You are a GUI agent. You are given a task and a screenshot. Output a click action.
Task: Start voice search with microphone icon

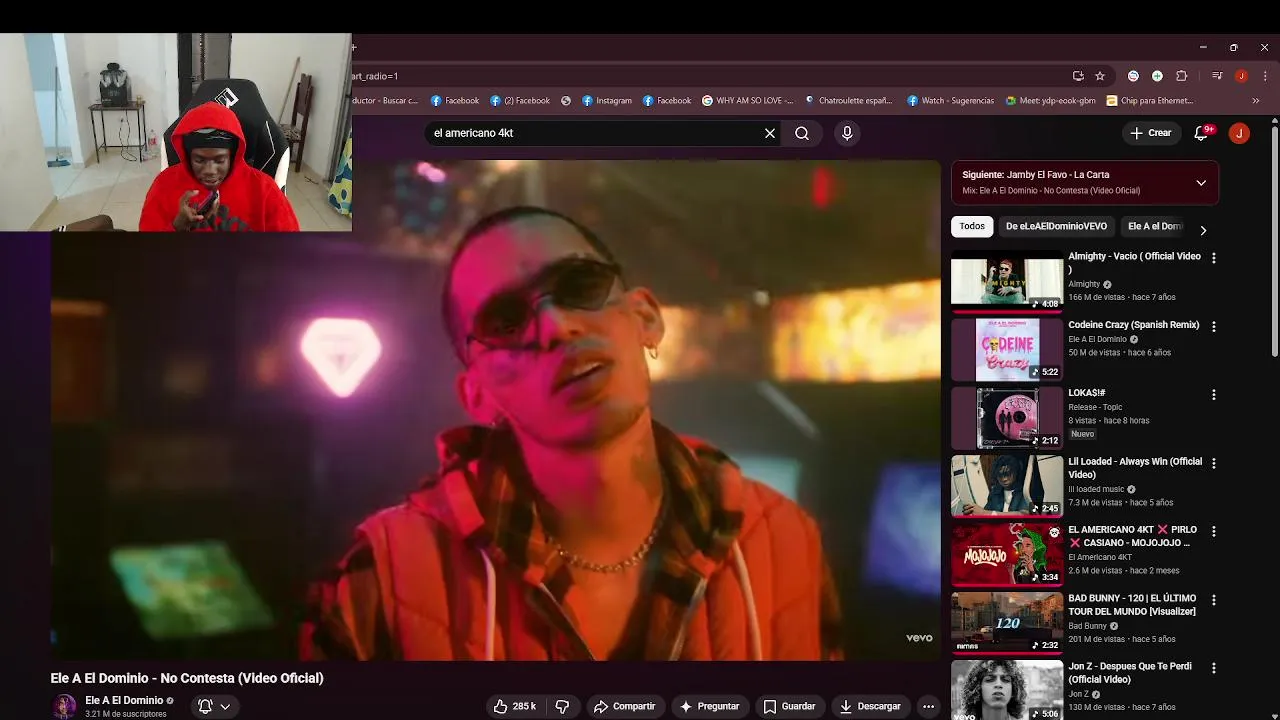pyautogui.click(x=847, y=133)
